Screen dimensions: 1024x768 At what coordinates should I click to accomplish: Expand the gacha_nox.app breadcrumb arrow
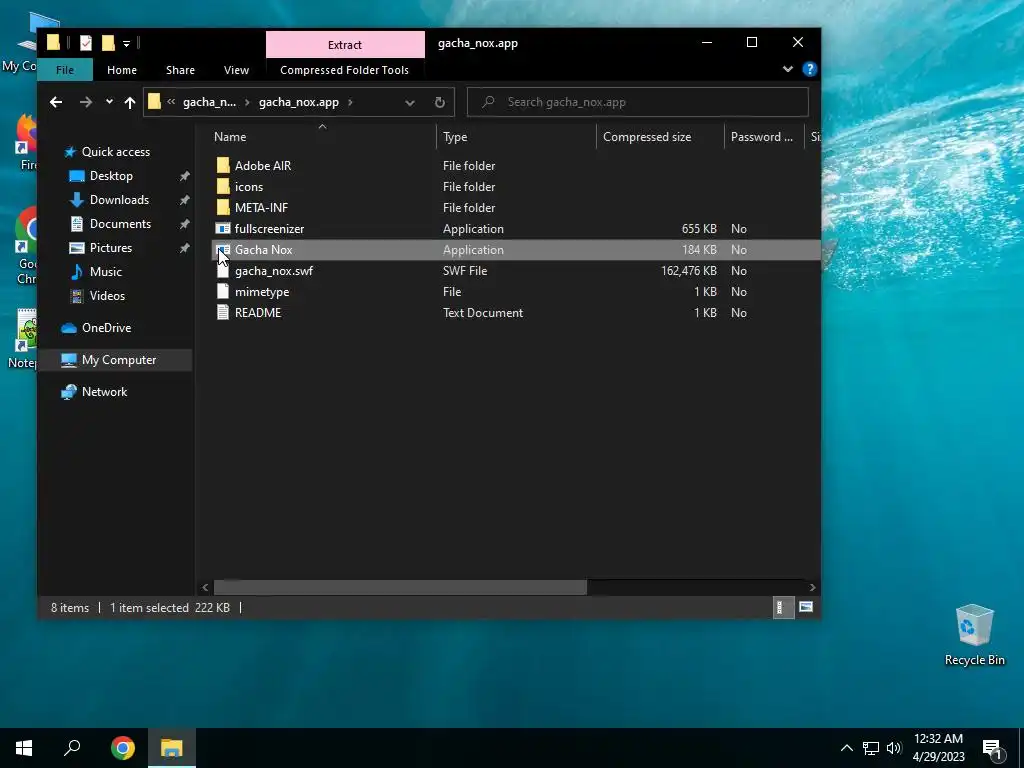pyautogui.click(x=351, y=102)
